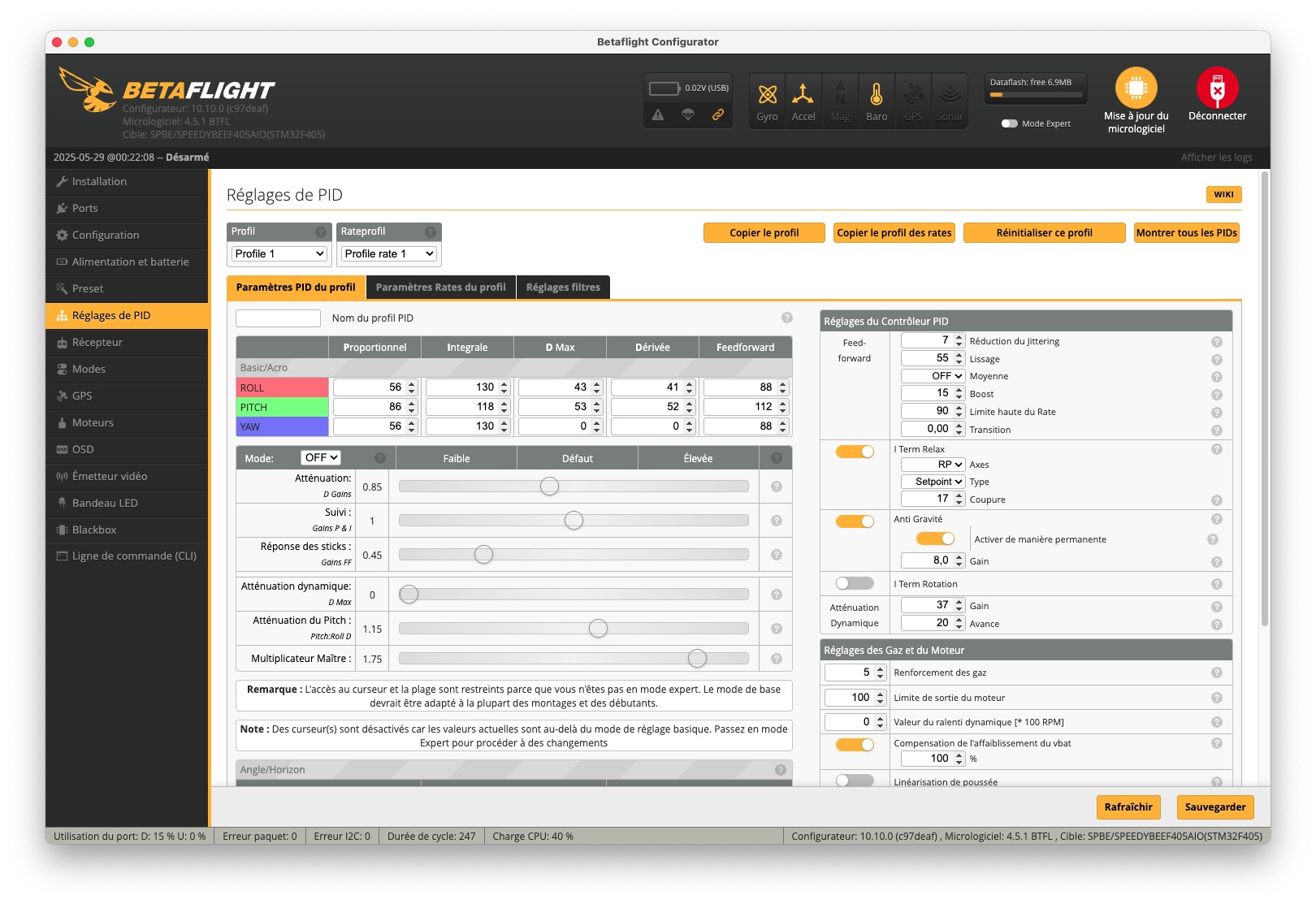Click help icon for Réduction du Jittering
Image resolution: width=1316 pixels, height=904 pixels.
[1216, 342]
